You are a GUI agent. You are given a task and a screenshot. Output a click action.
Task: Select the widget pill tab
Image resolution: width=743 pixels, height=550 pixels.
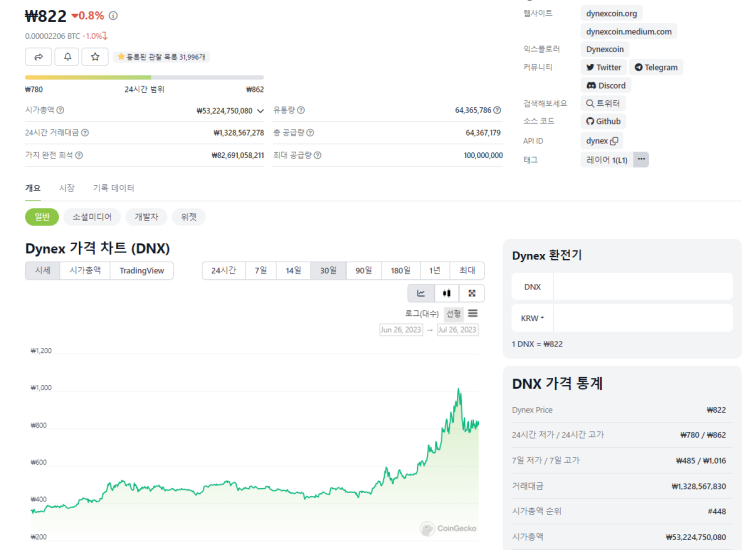click(x=189, y=217)
